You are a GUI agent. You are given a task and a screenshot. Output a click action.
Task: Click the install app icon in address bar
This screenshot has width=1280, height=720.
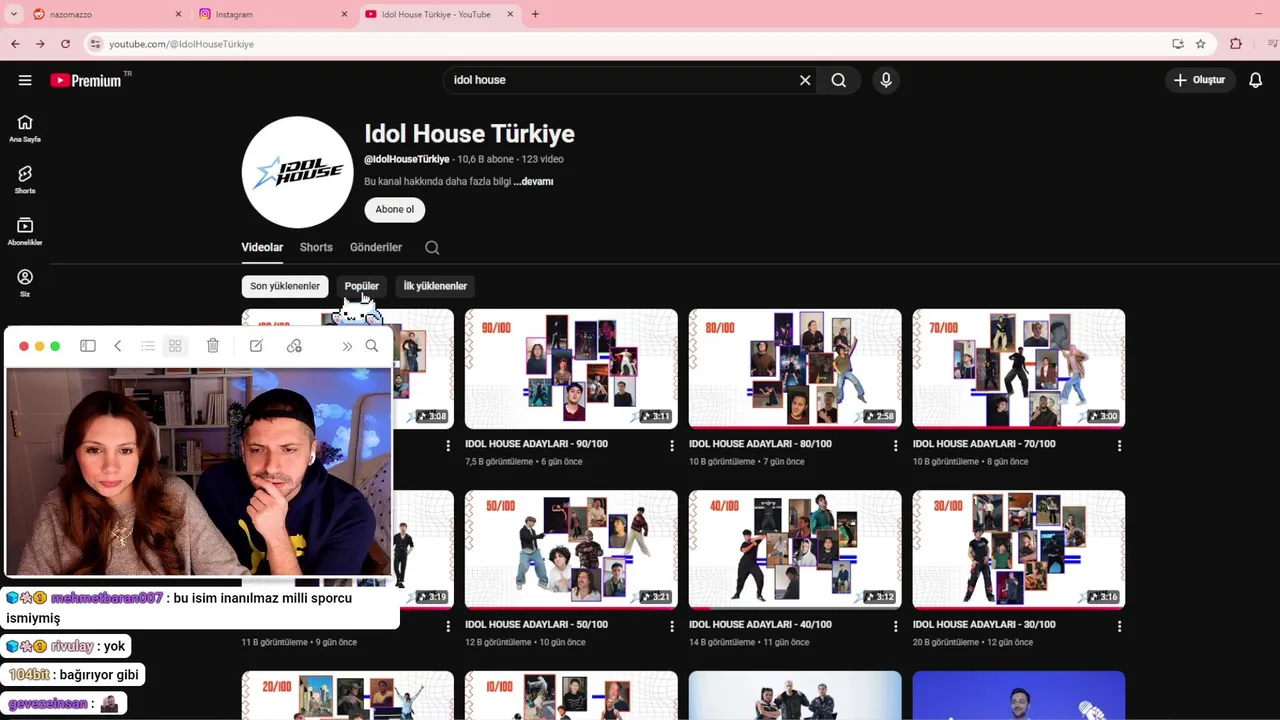1178,44
